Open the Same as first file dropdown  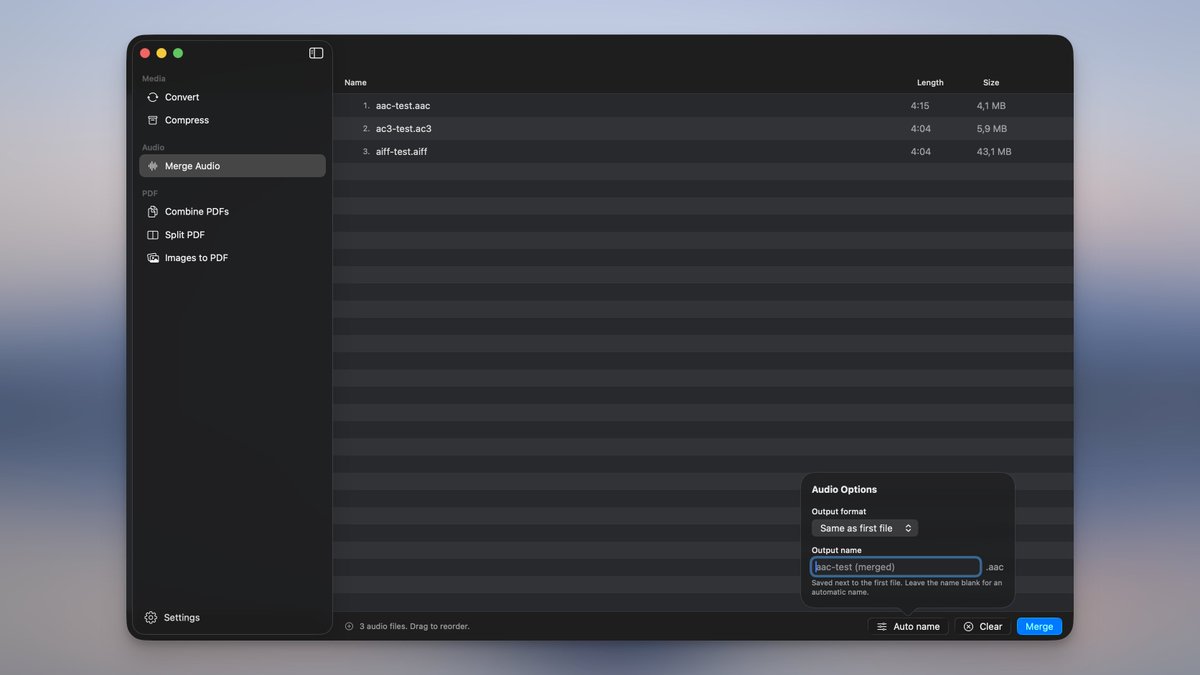click(865, 528)
